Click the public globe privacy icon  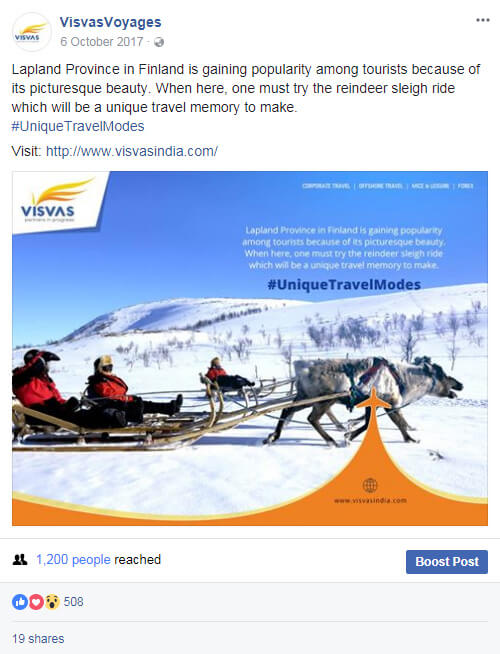159,42
